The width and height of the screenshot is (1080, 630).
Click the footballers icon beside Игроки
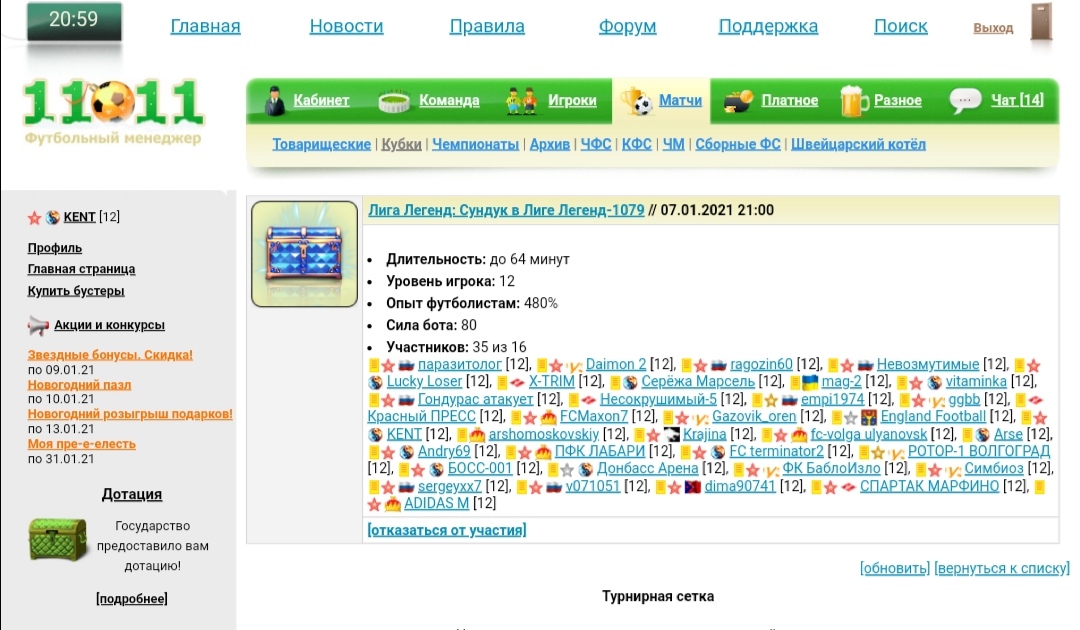click(521, 101)
